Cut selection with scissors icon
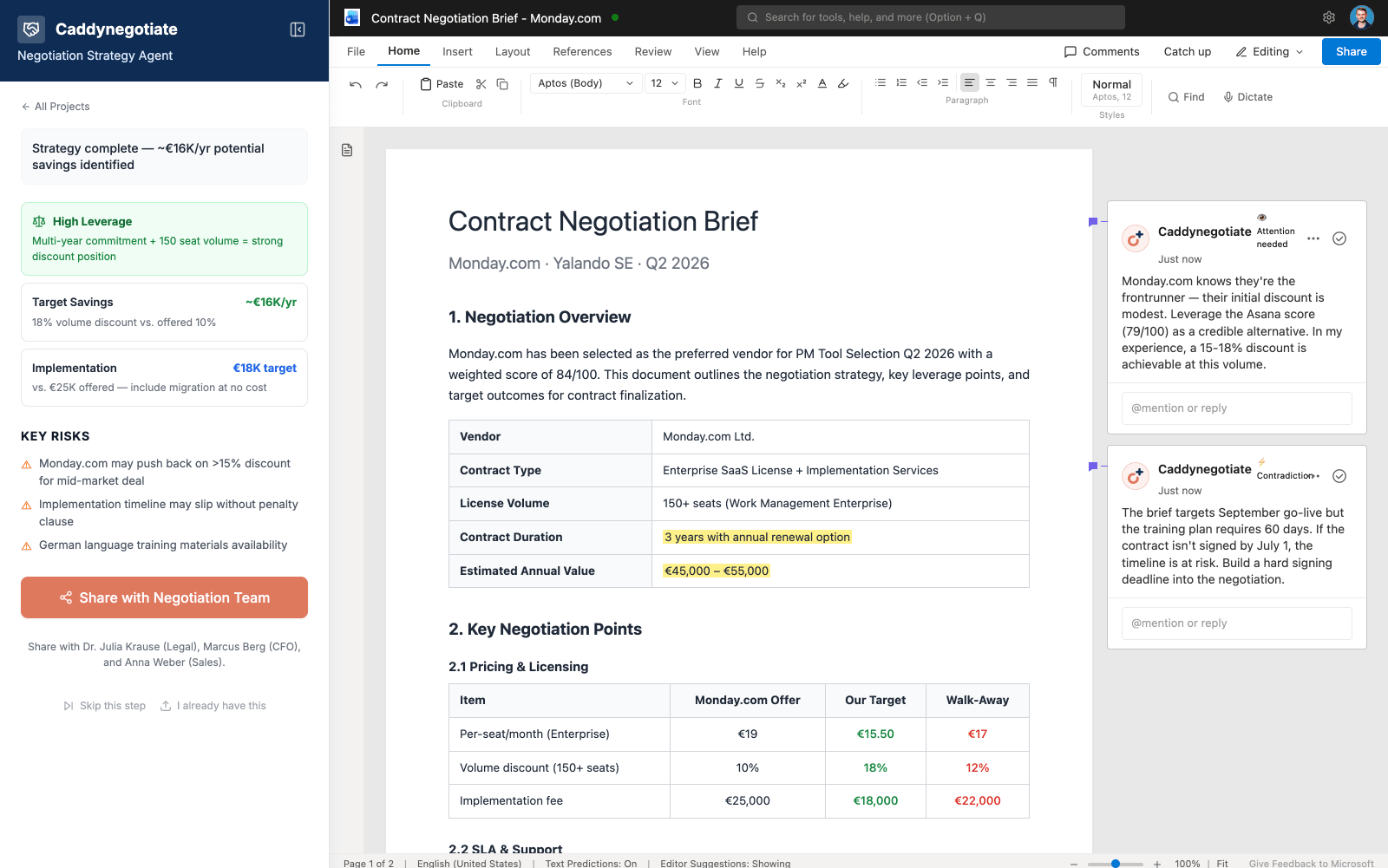 pos(481,84)
